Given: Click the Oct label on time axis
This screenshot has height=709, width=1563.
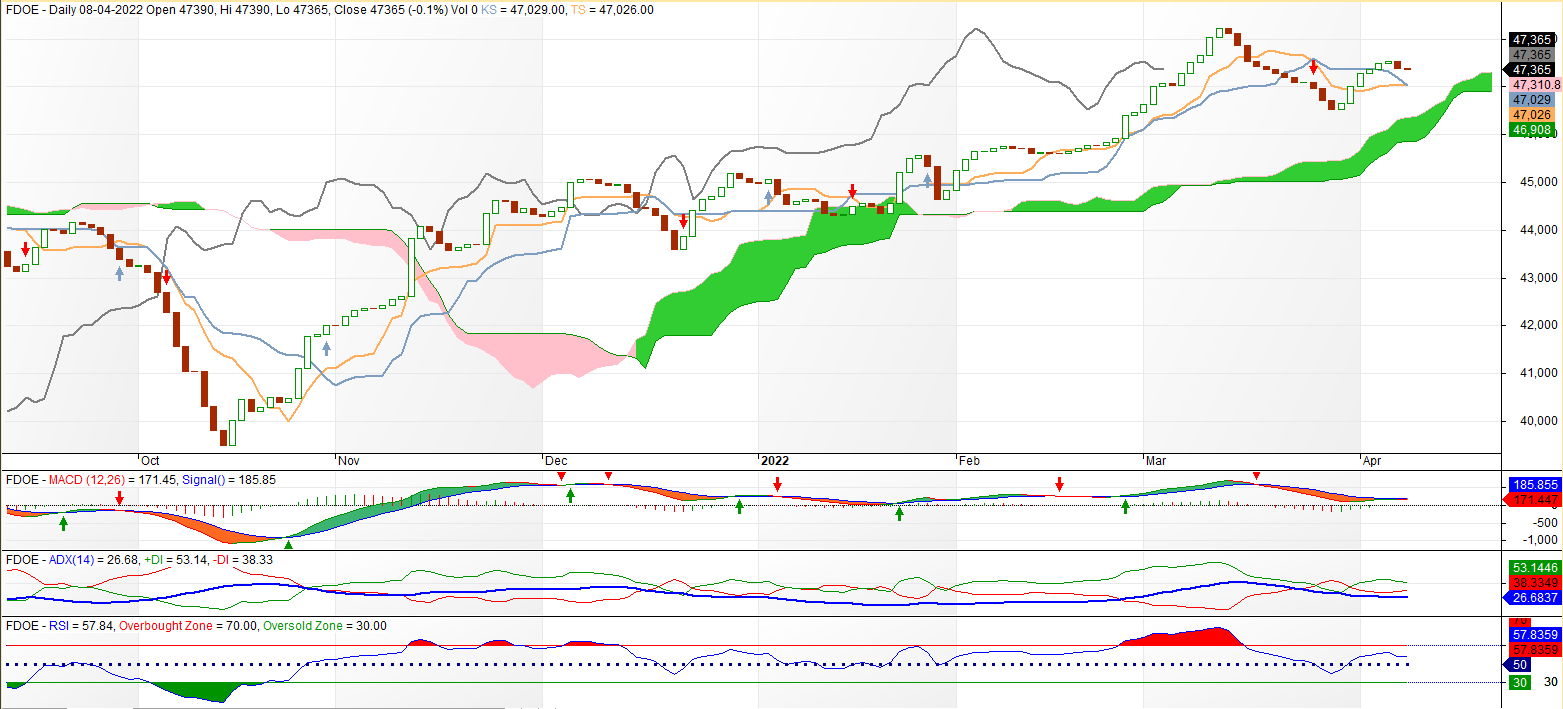Looking at the screenshot, I should tap(152, 461).
